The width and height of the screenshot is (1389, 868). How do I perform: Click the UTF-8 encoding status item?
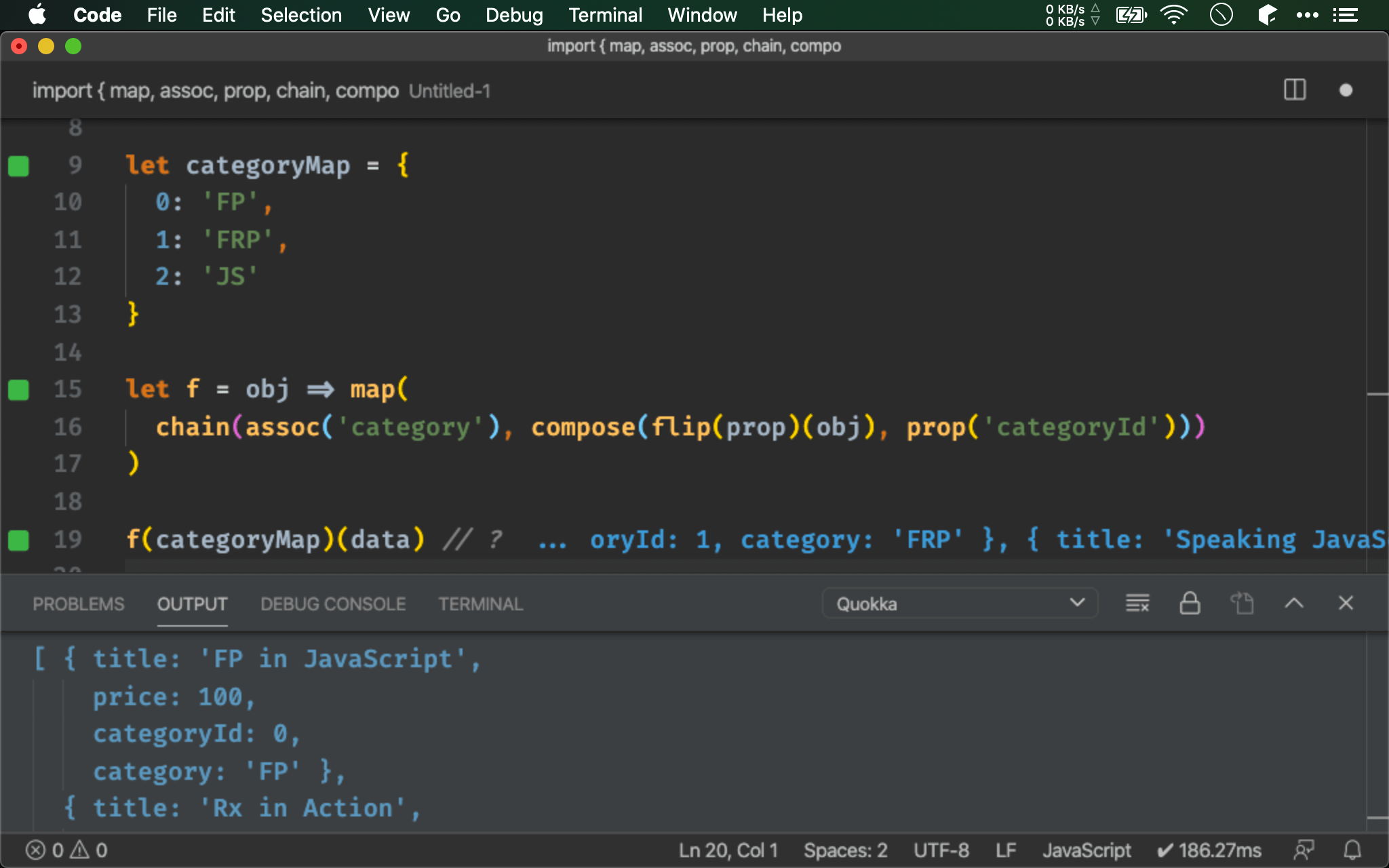click(x=941, y=850)
